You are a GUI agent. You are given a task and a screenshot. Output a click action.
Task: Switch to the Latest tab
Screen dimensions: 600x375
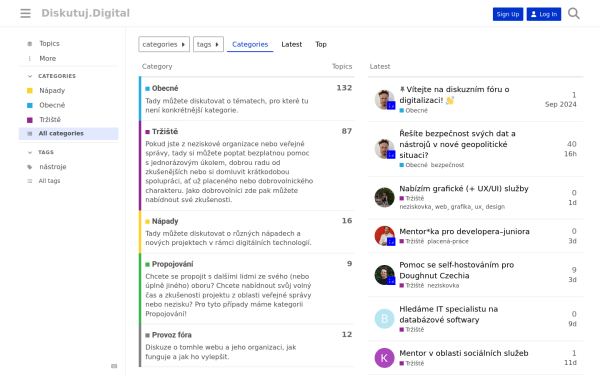292,44
